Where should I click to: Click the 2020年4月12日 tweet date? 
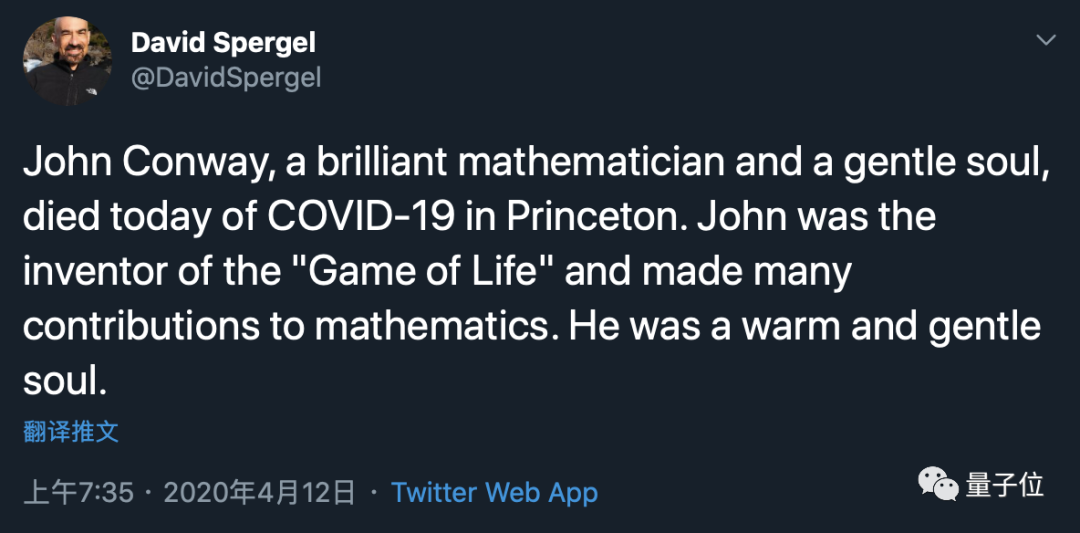[259, 492]
